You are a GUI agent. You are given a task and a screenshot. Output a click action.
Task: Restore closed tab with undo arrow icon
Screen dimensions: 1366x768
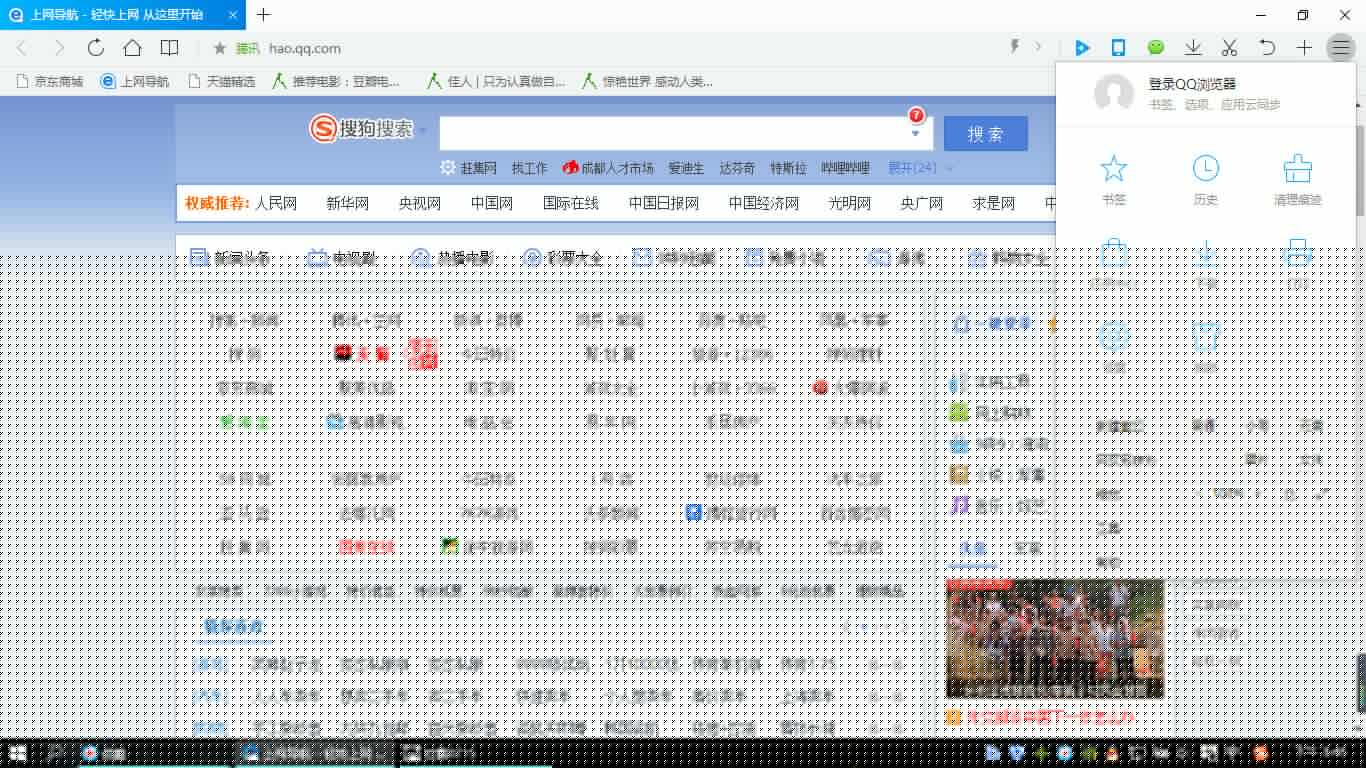pyautogui.click(x=1267, y=47)
